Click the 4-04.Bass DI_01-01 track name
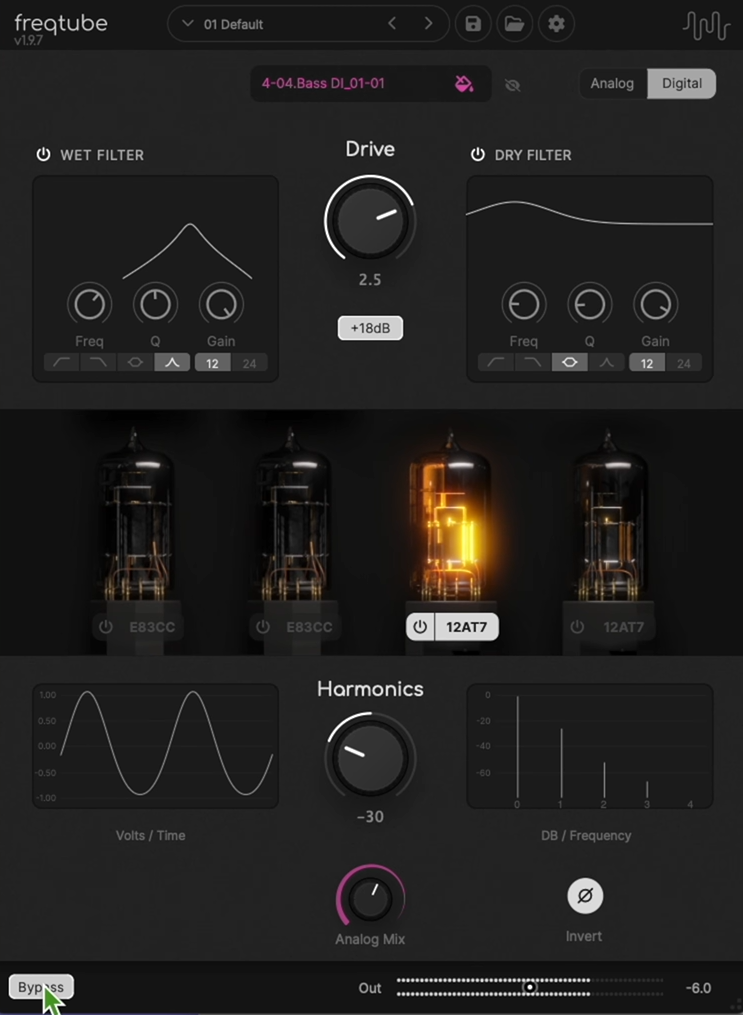 [x=323, y=84]
